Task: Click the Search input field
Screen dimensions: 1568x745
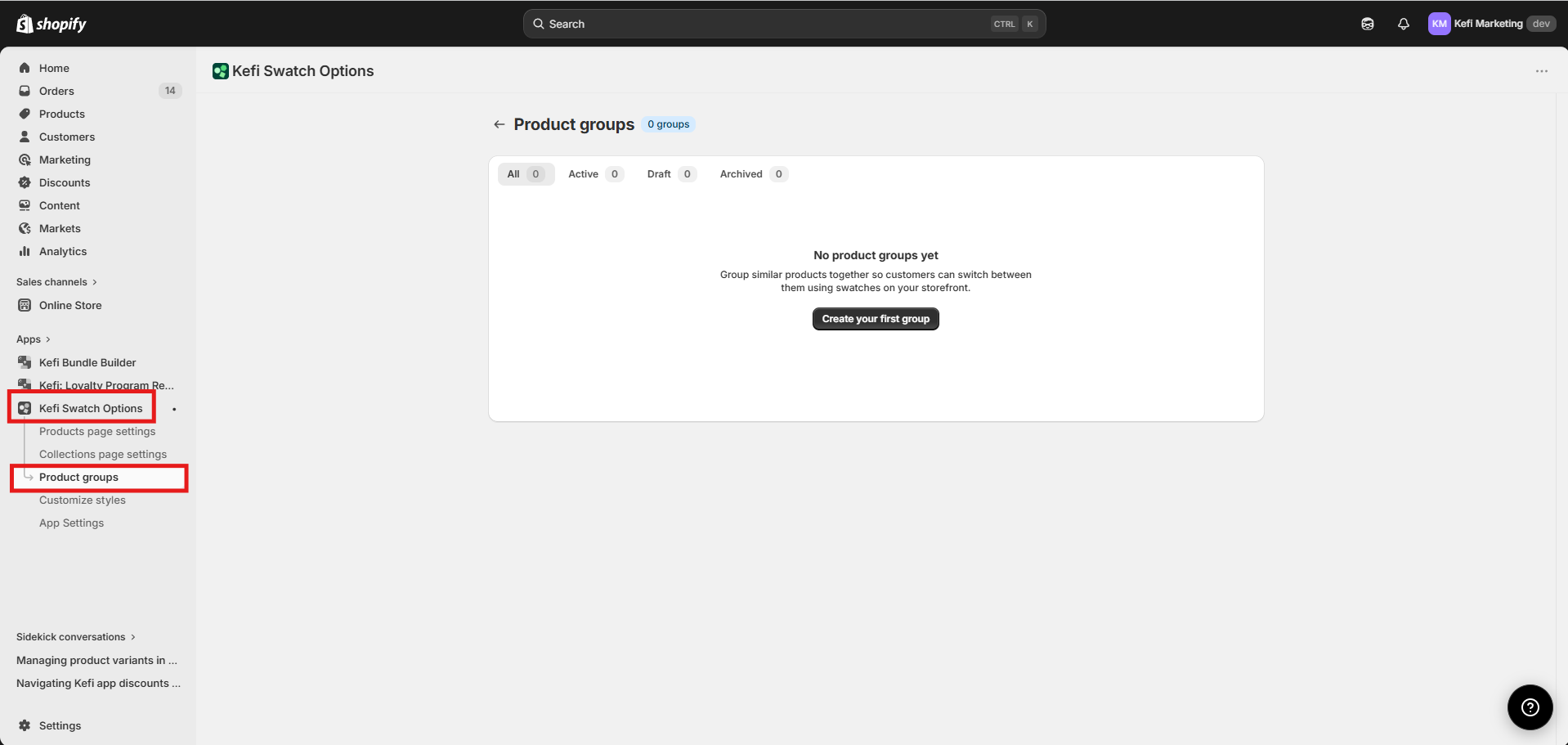Action: tap(784, 24)
